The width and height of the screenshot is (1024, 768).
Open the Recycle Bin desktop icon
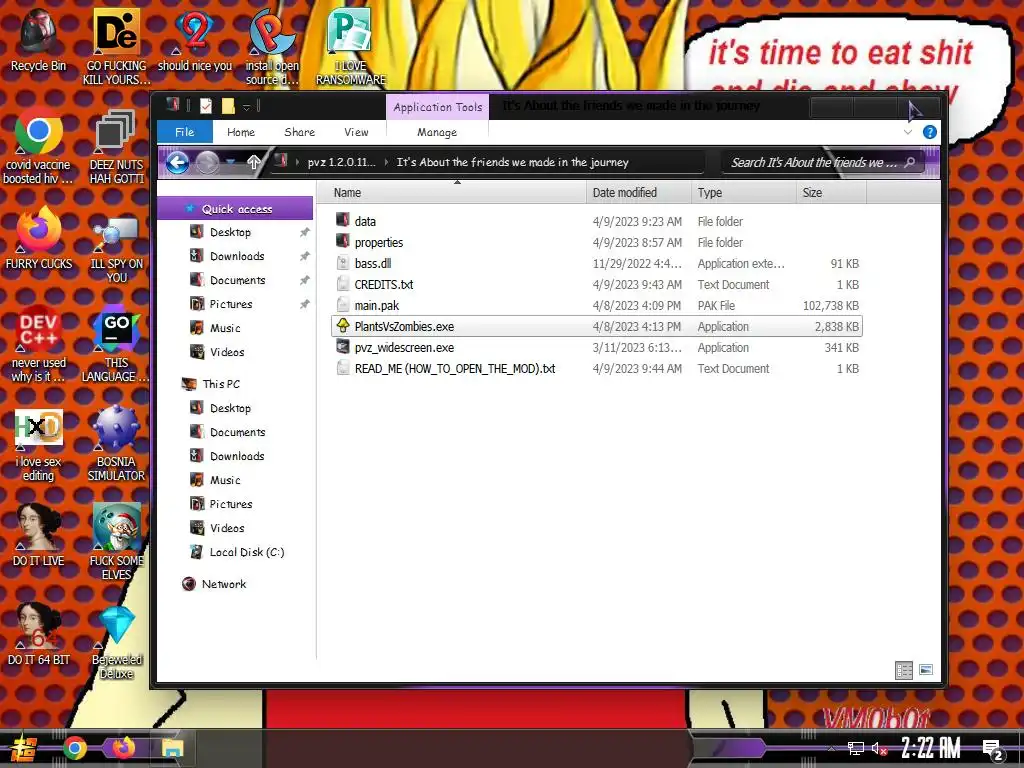(38, 39)
